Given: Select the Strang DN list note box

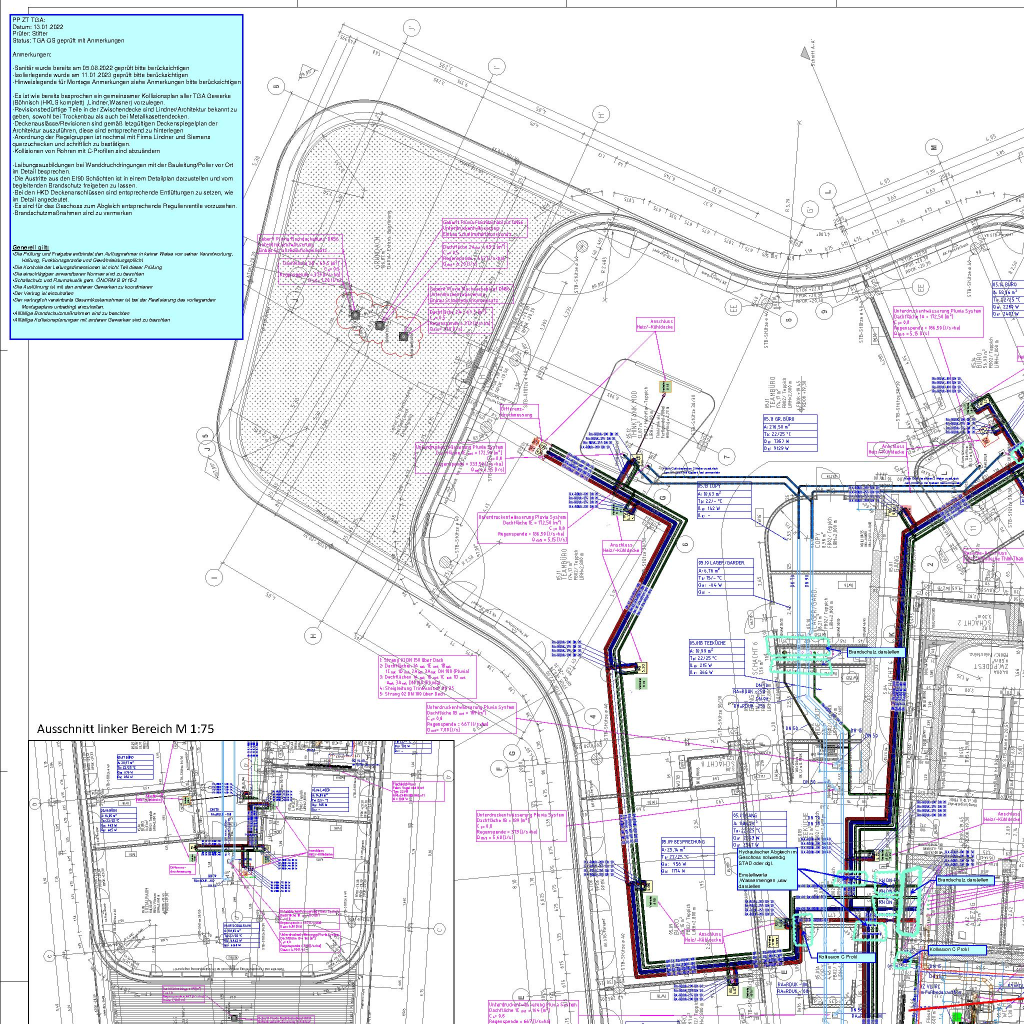Looking at the screenshot, I should point(427,677).
